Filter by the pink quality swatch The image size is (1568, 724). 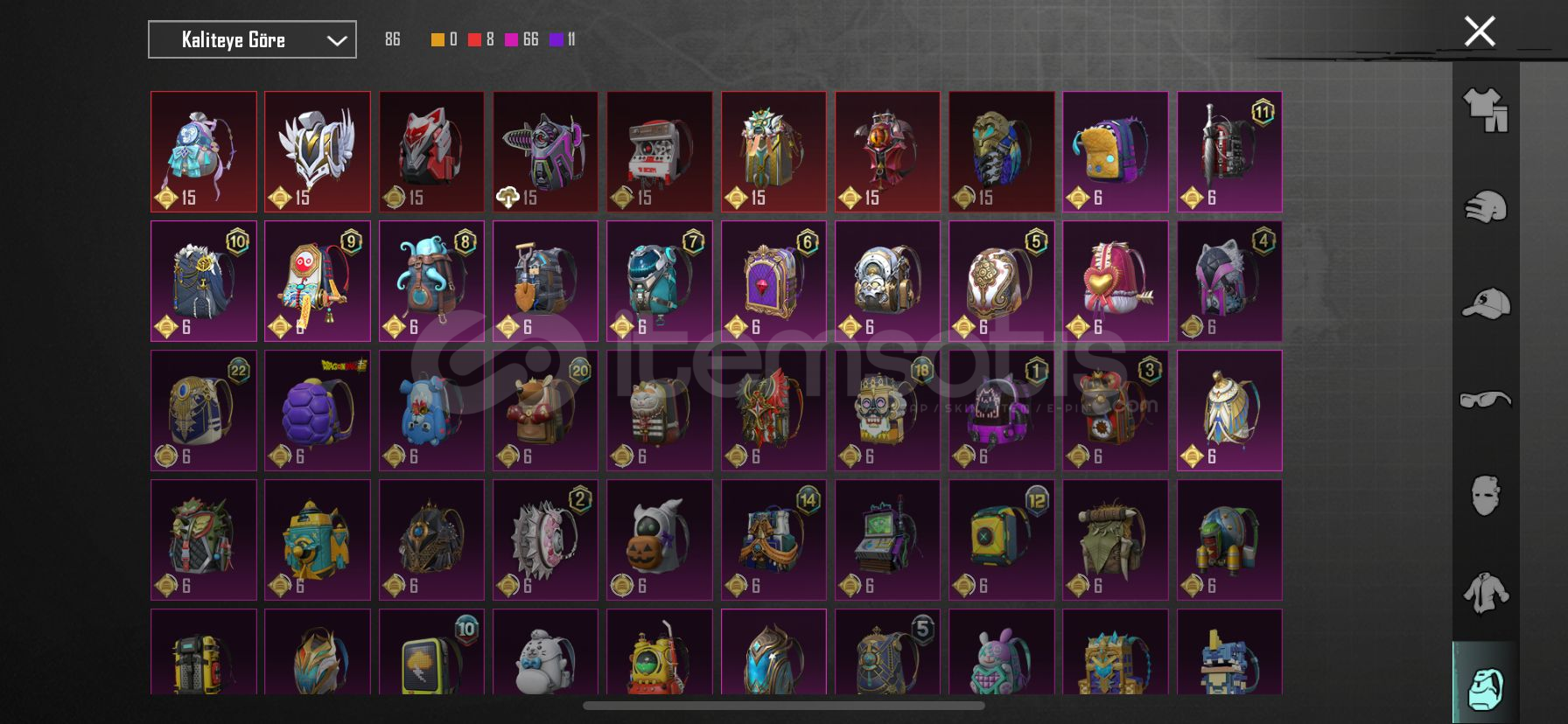(511, 39)
